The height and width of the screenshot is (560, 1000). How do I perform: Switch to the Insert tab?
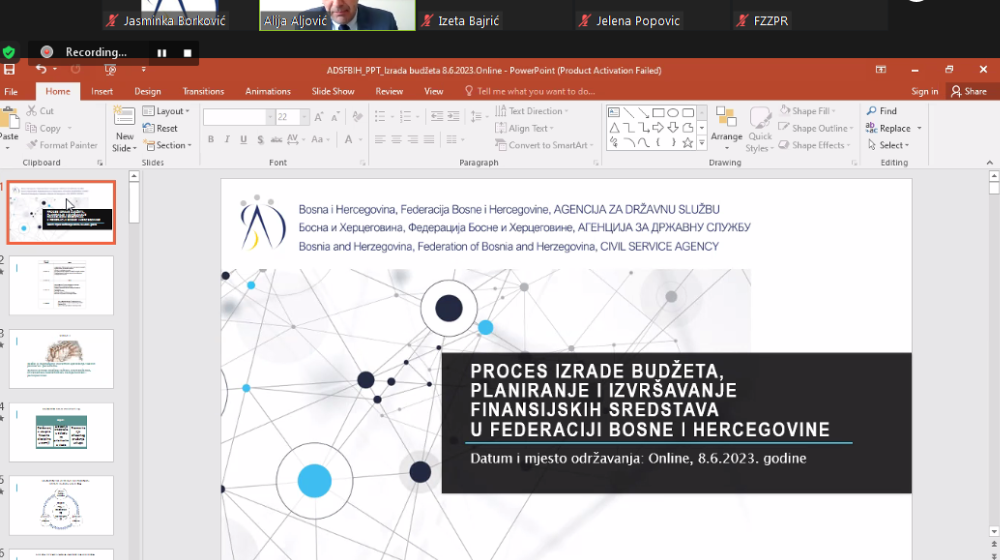click(x=102, y=92)
